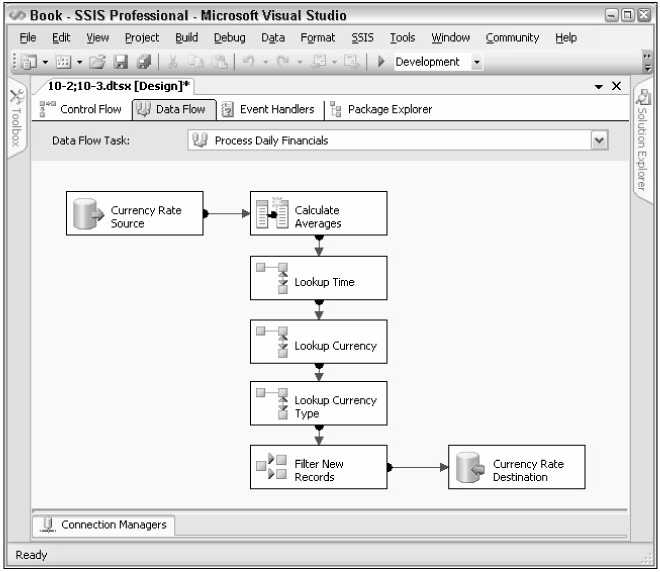Click the Currency Rate Destination database icon
This screenshot has width=660, height=572.
tap(471, 468)
